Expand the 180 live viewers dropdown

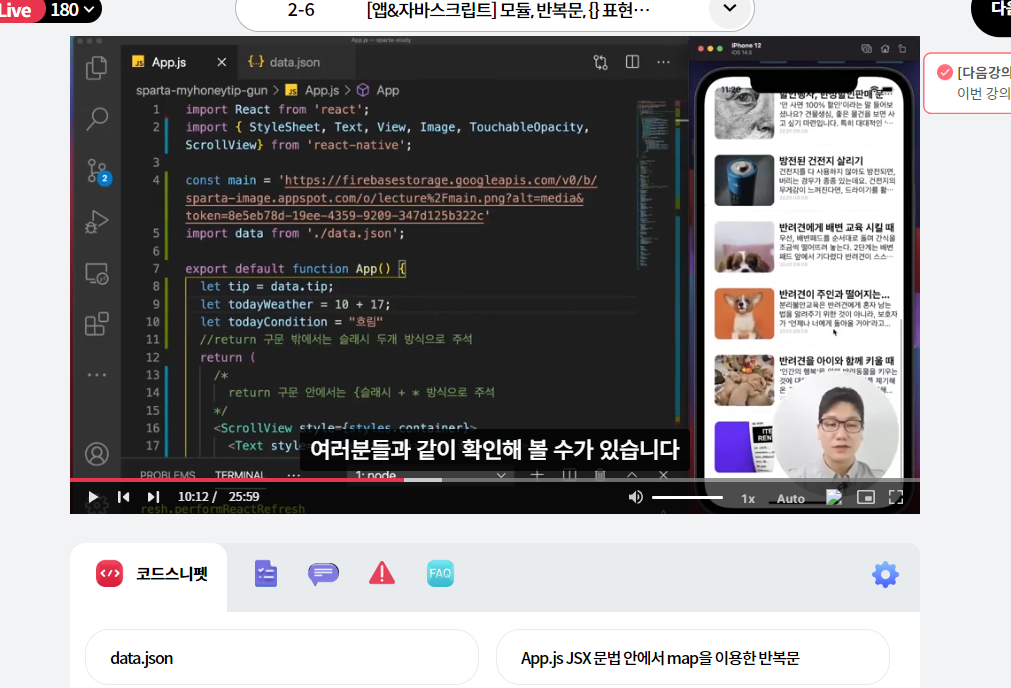click(73, 10)
